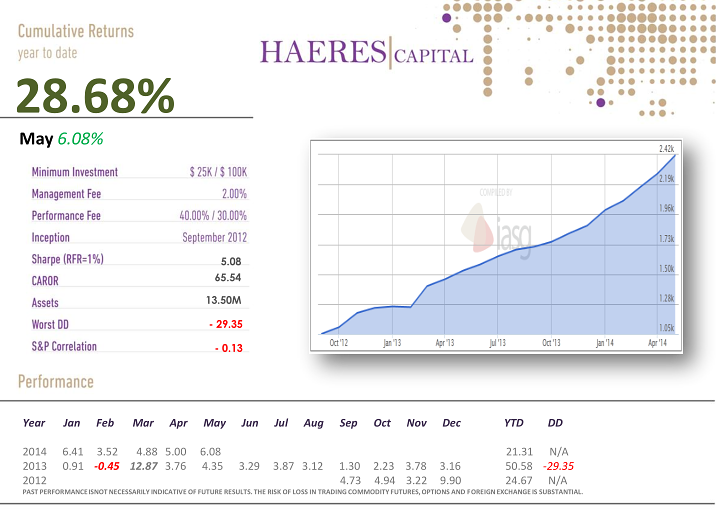Click the 'S&P Correlation' label
Image resolution: width=716 pixels, height=510 pixels.
click(64, 347)
